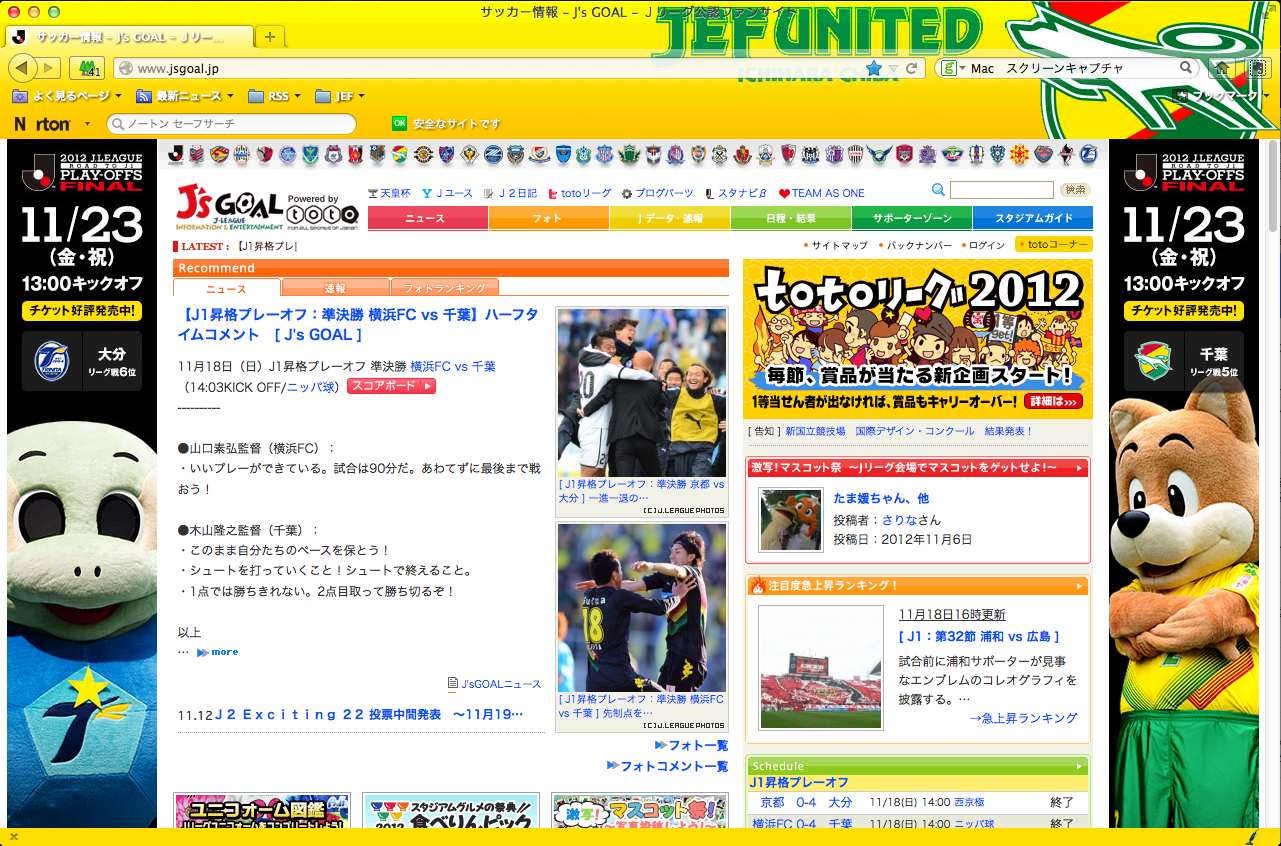Click the green OK Norton safety badge
This screenshot has height=846, width=1281.
pos(400,124)
